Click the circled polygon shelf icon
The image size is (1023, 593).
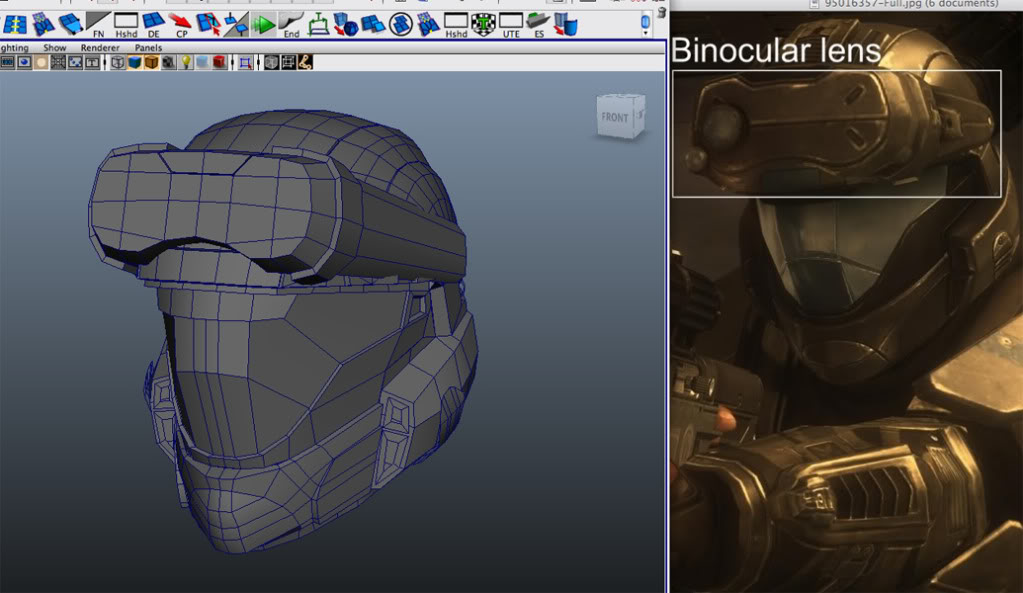401,25
